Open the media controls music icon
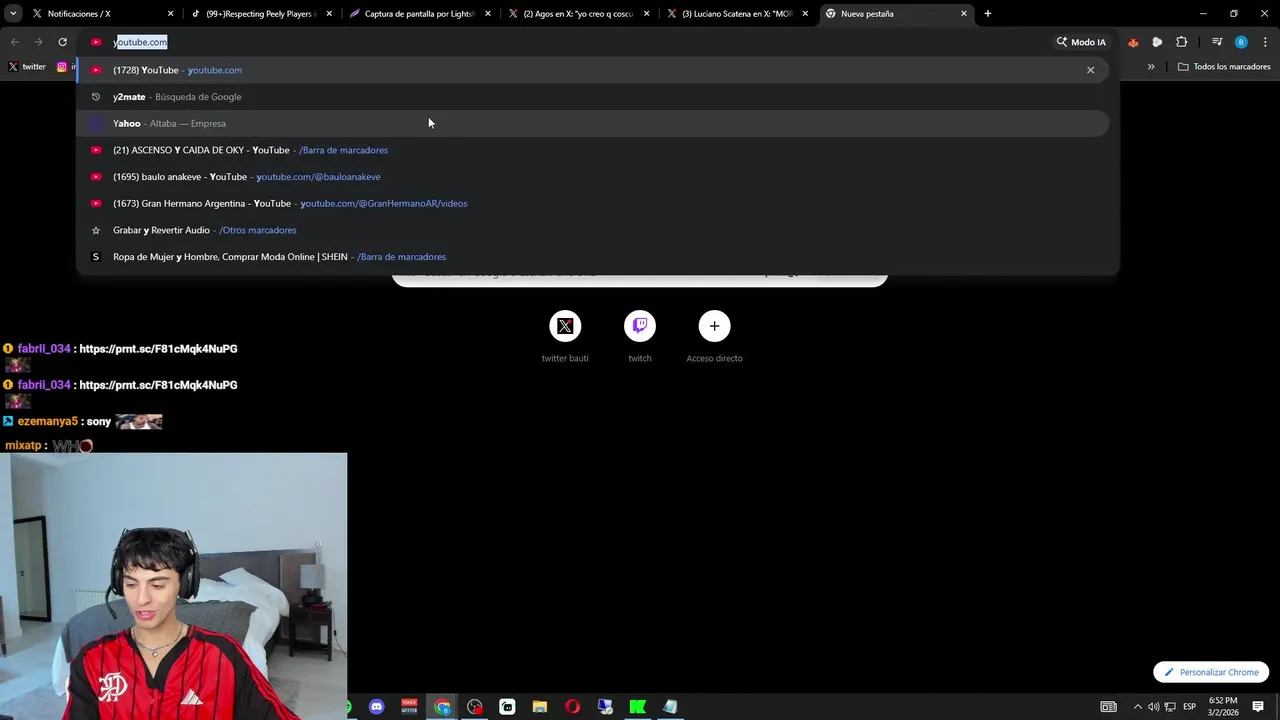The width and height of the screenshot is (1280, 720). point(1217,42)
